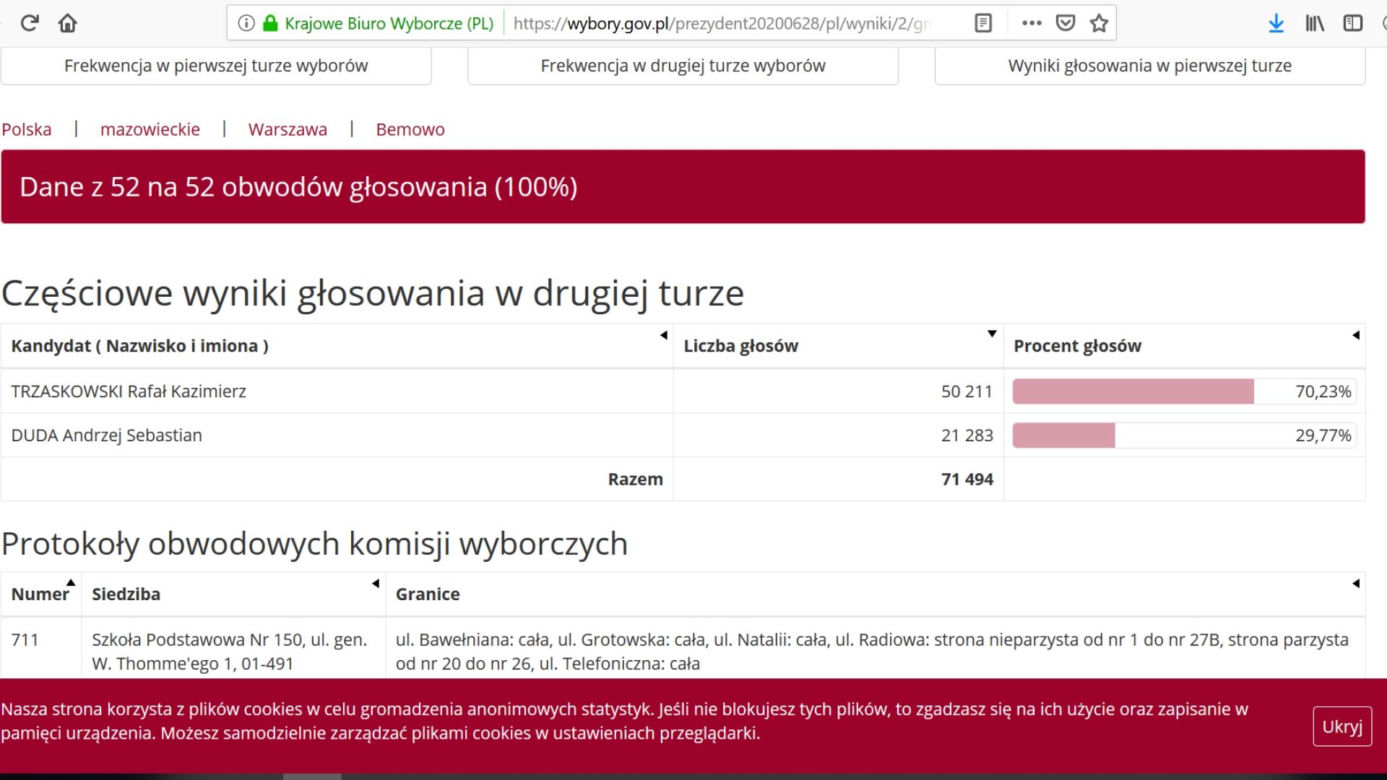Sort protocols table by Numer arrow
Image resolution: width=1387 pixels, height=780 pixels.
click(71, 583)
